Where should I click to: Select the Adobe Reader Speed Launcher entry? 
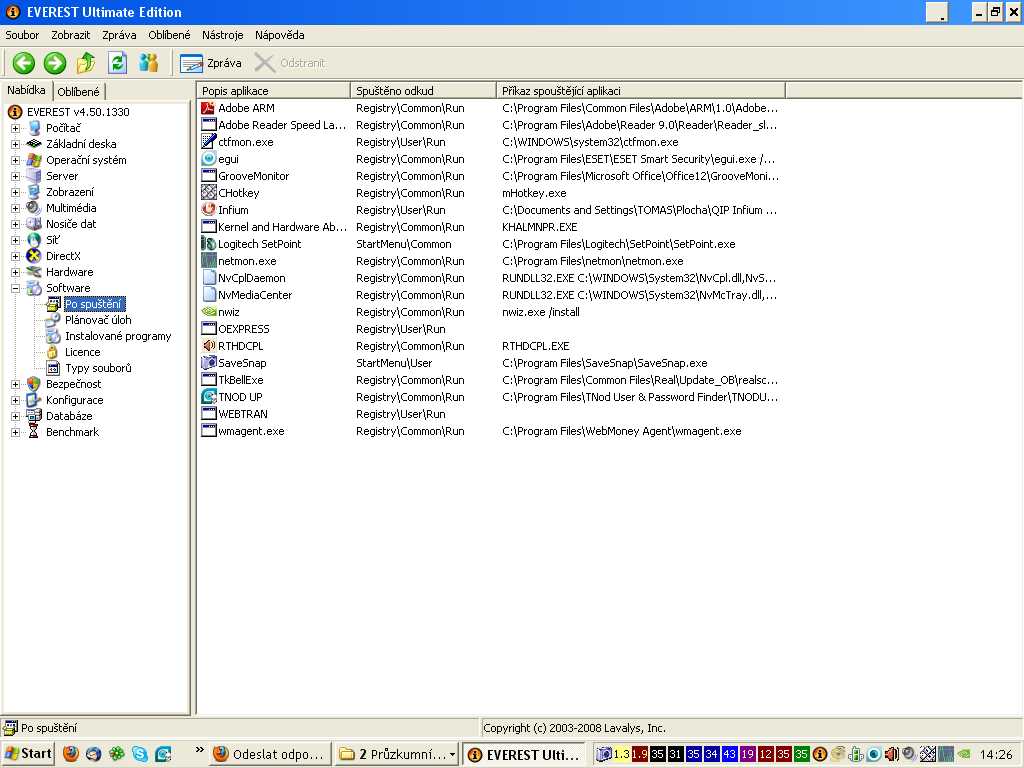[x=282, y=125]
